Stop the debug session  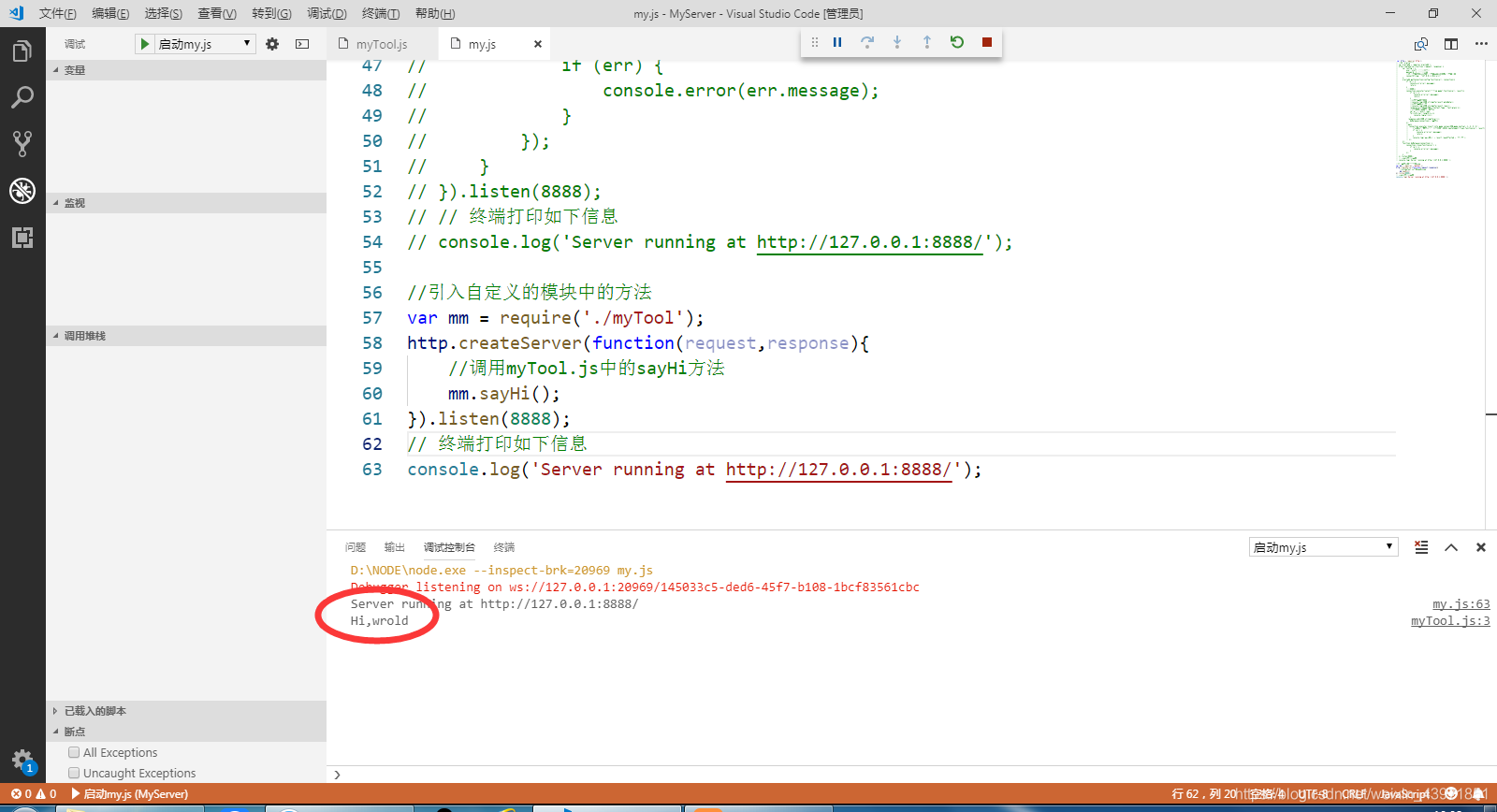[987, 42]
